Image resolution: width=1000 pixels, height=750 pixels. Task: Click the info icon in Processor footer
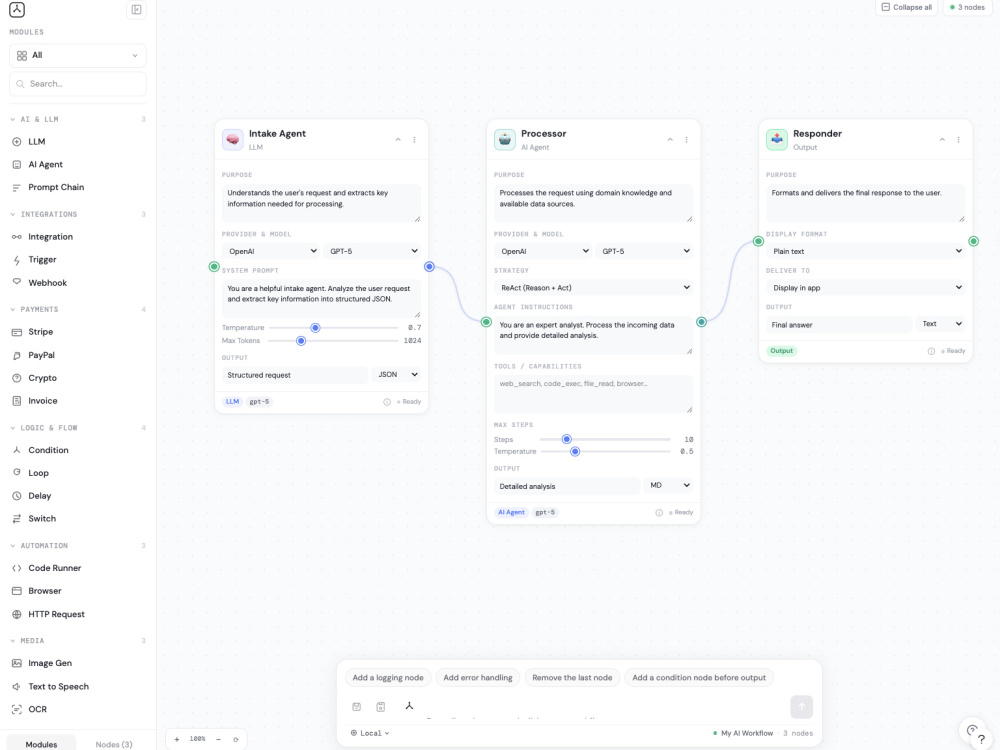pos(659,513)
